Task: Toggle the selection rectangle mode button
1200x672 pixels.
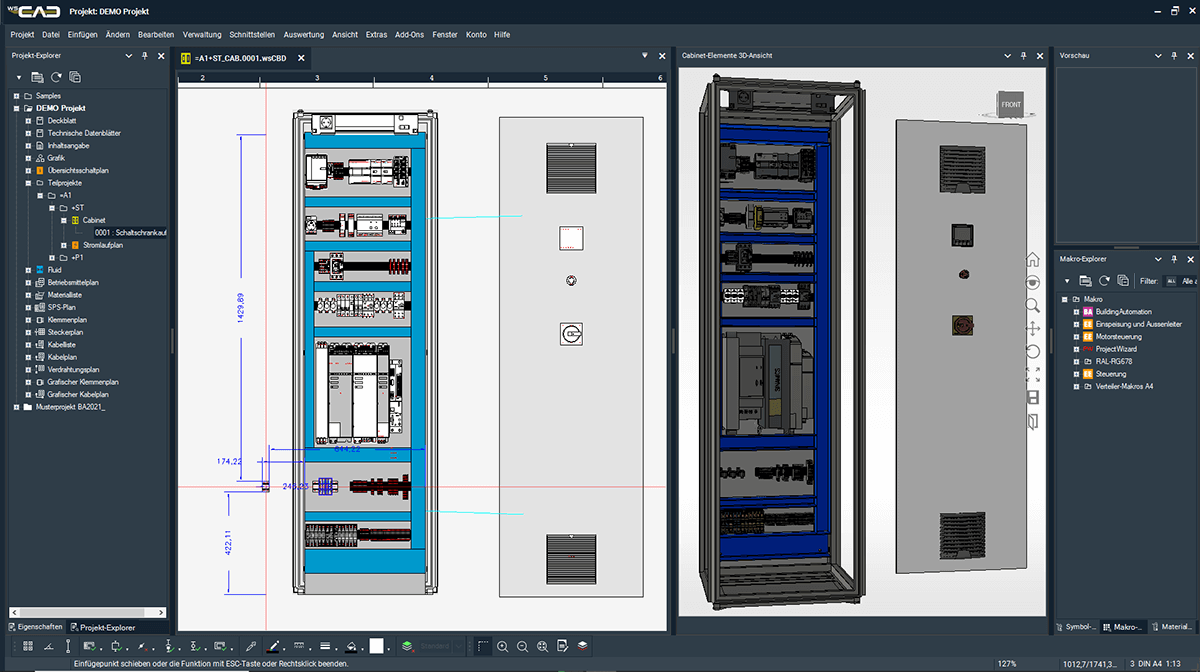Action: pos(482,647)
